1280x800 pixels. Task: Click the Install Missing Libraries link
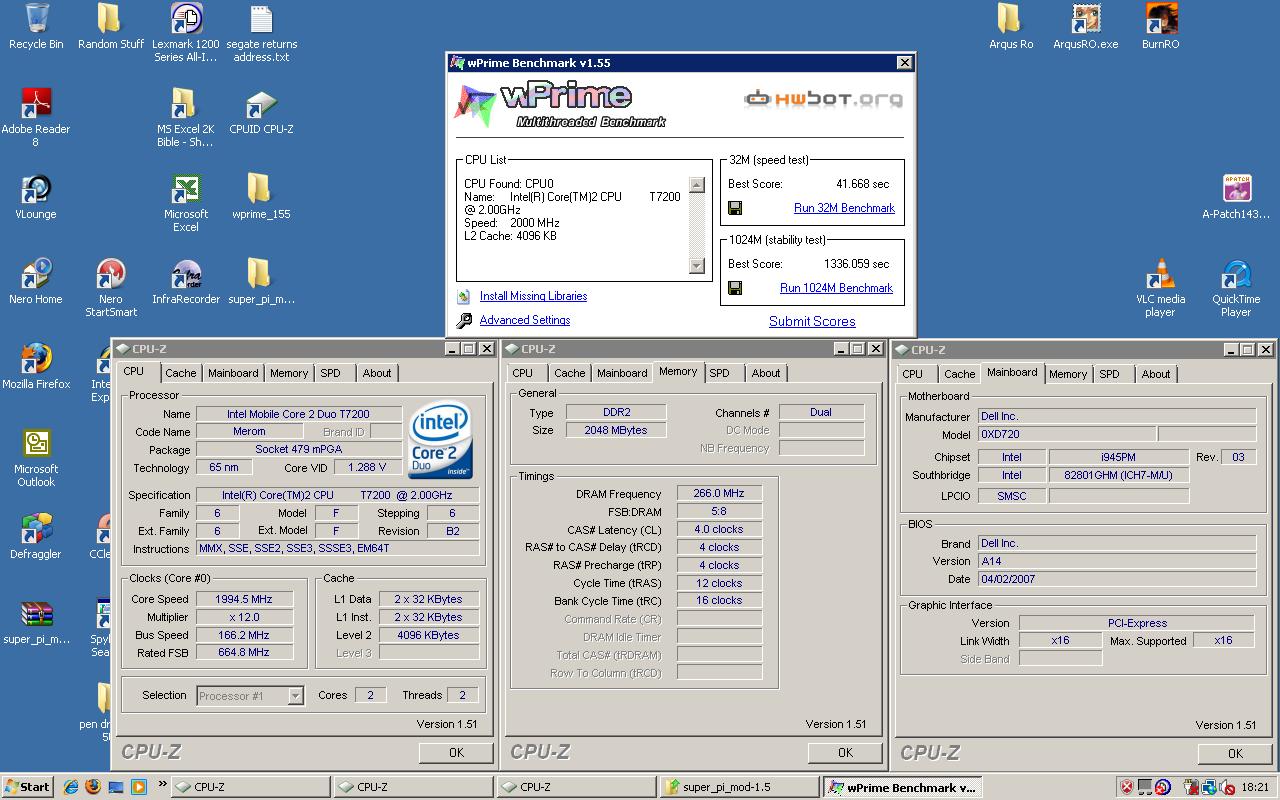click(533, 296)
